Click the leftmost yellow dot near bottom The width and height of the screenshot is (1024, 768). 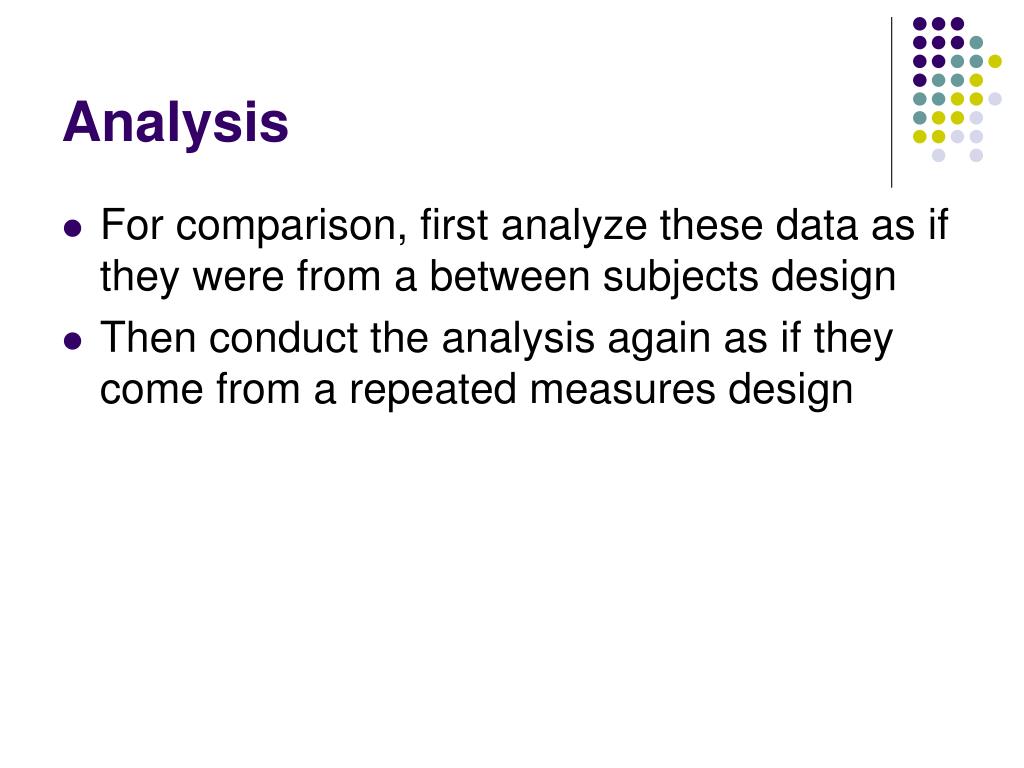(x=920, y=136)
